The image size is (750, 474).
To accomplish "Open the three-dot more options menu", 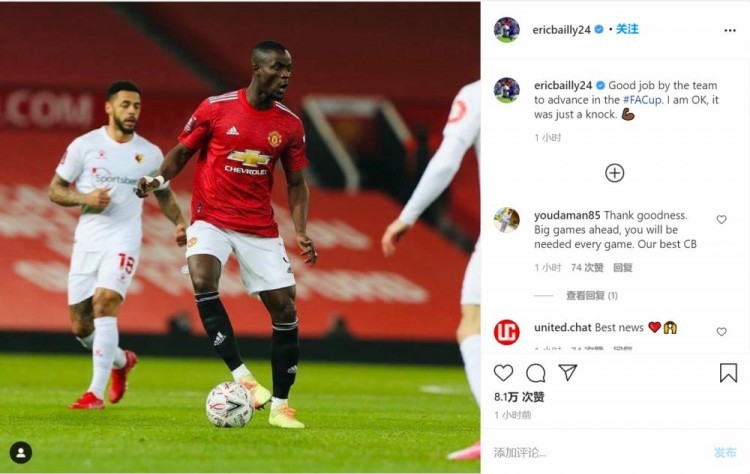I will point(730,30).
